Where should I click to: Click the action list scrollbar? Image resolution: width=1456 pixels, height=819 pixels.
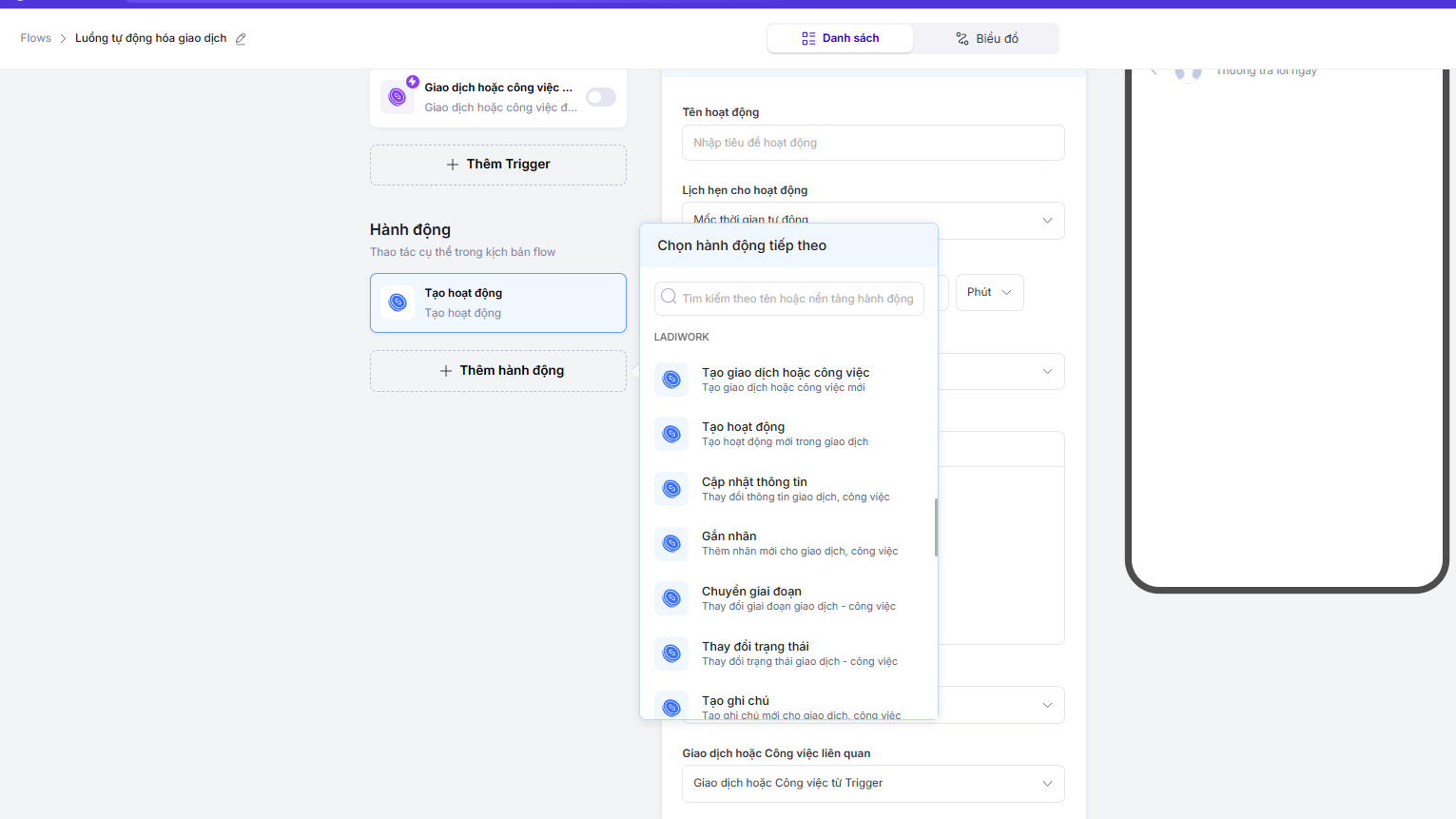[936, 527]
